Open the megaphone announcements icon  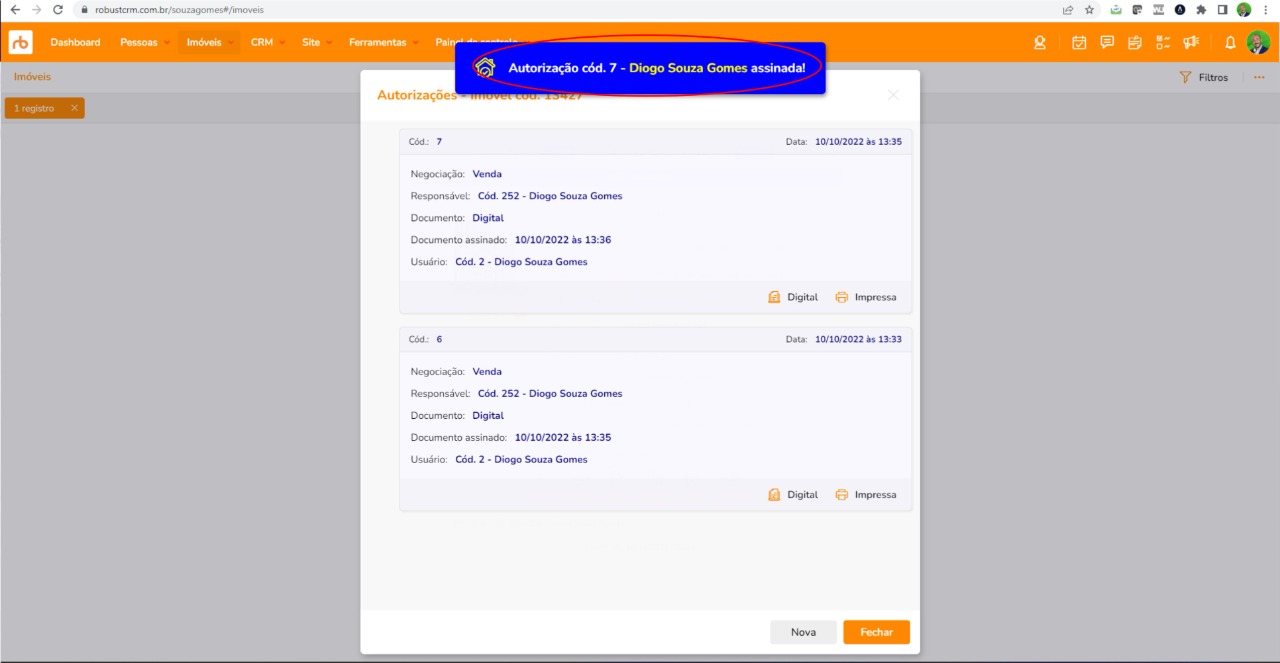(x=1190, y=42)
